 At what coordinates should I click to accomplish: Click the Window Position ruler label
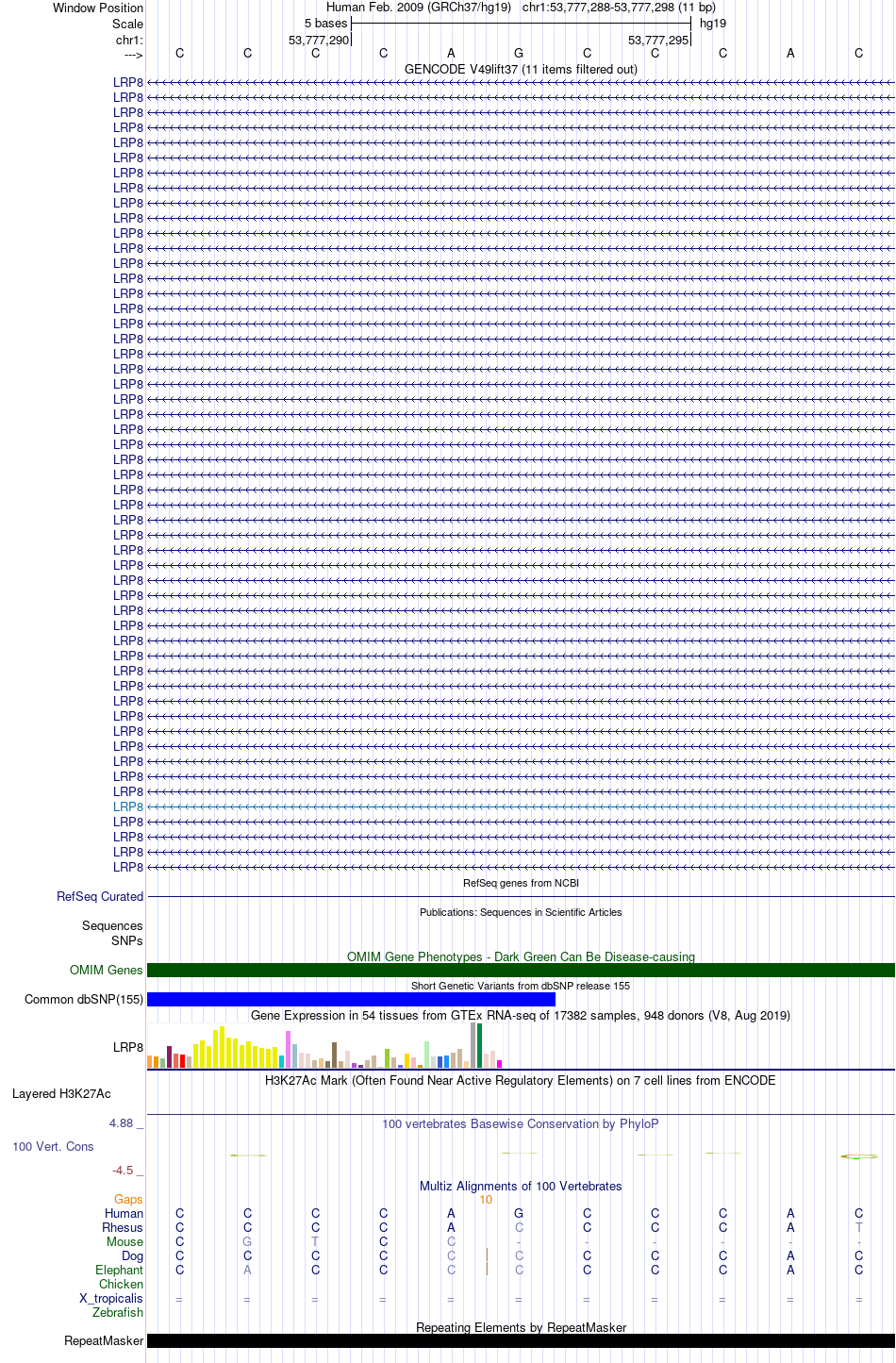98,8
